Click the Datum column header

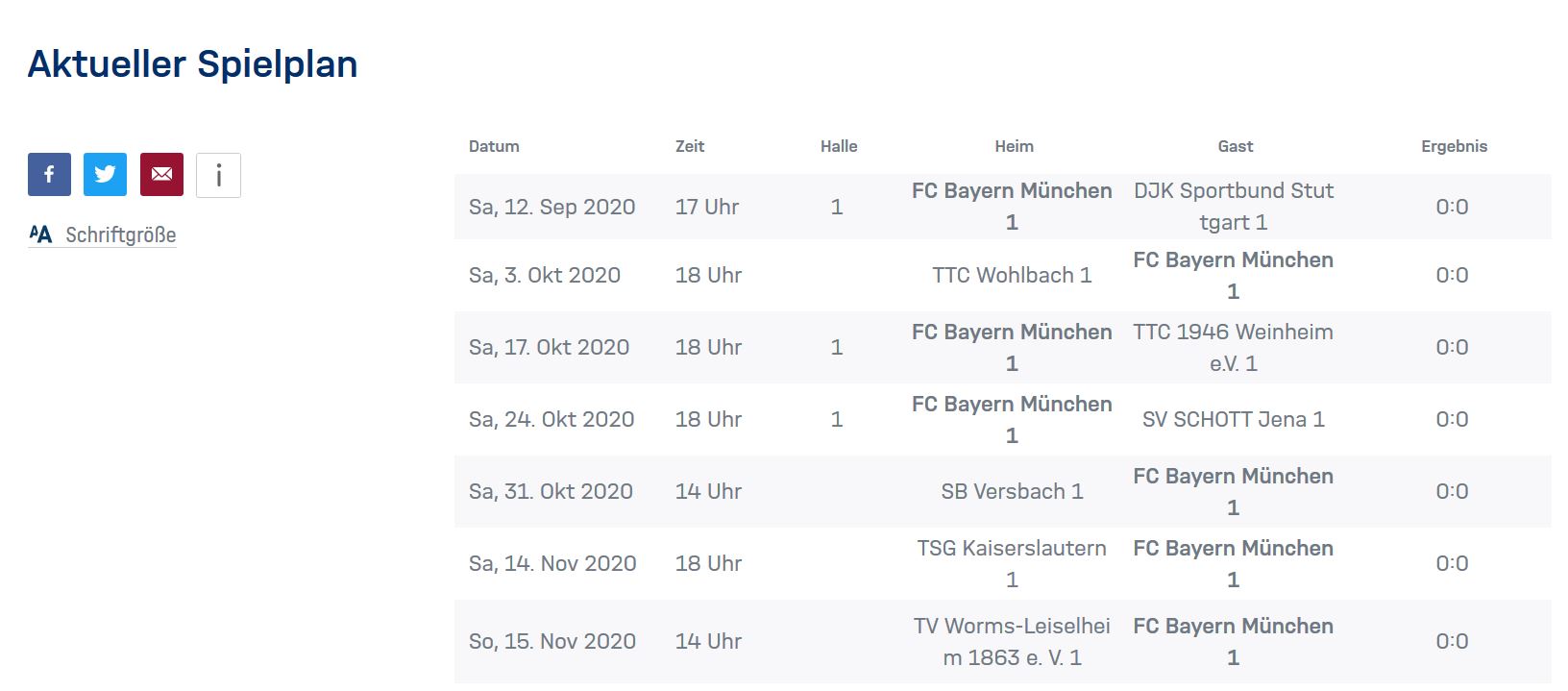coord(494,146)
